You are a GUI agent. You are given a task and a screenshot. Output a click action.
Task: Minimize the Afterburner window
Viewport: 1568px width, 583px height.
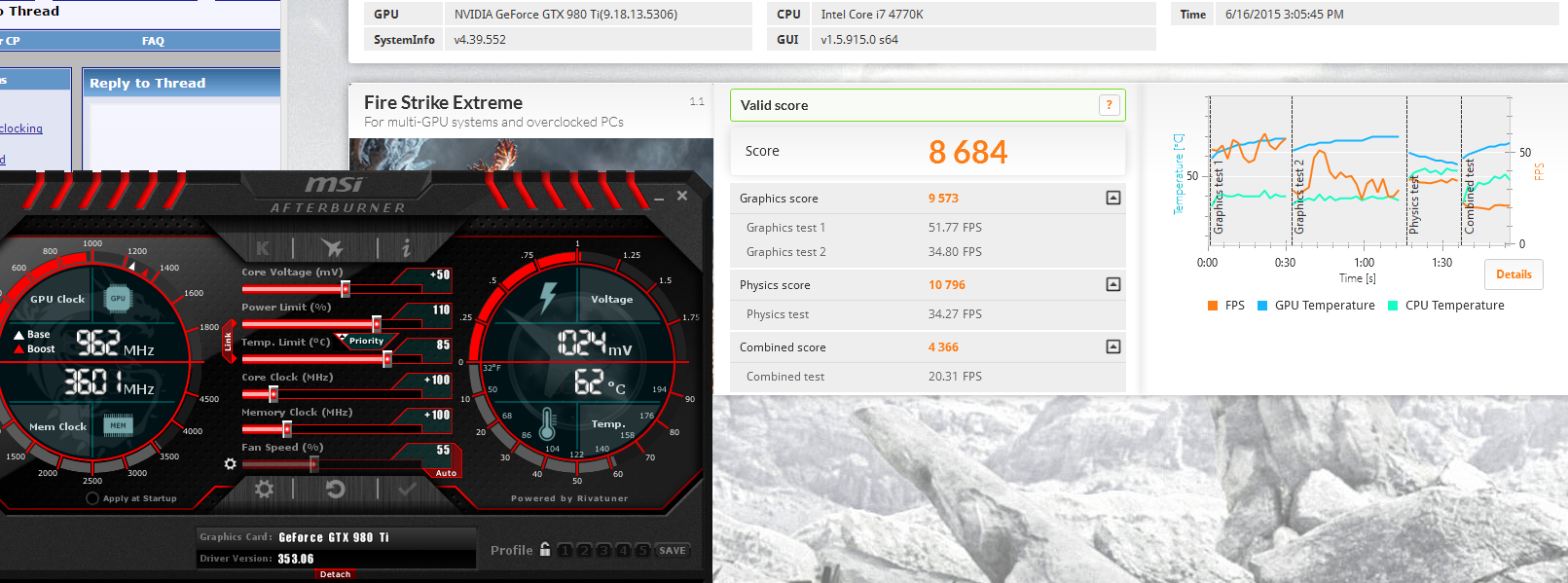(659, 198)
